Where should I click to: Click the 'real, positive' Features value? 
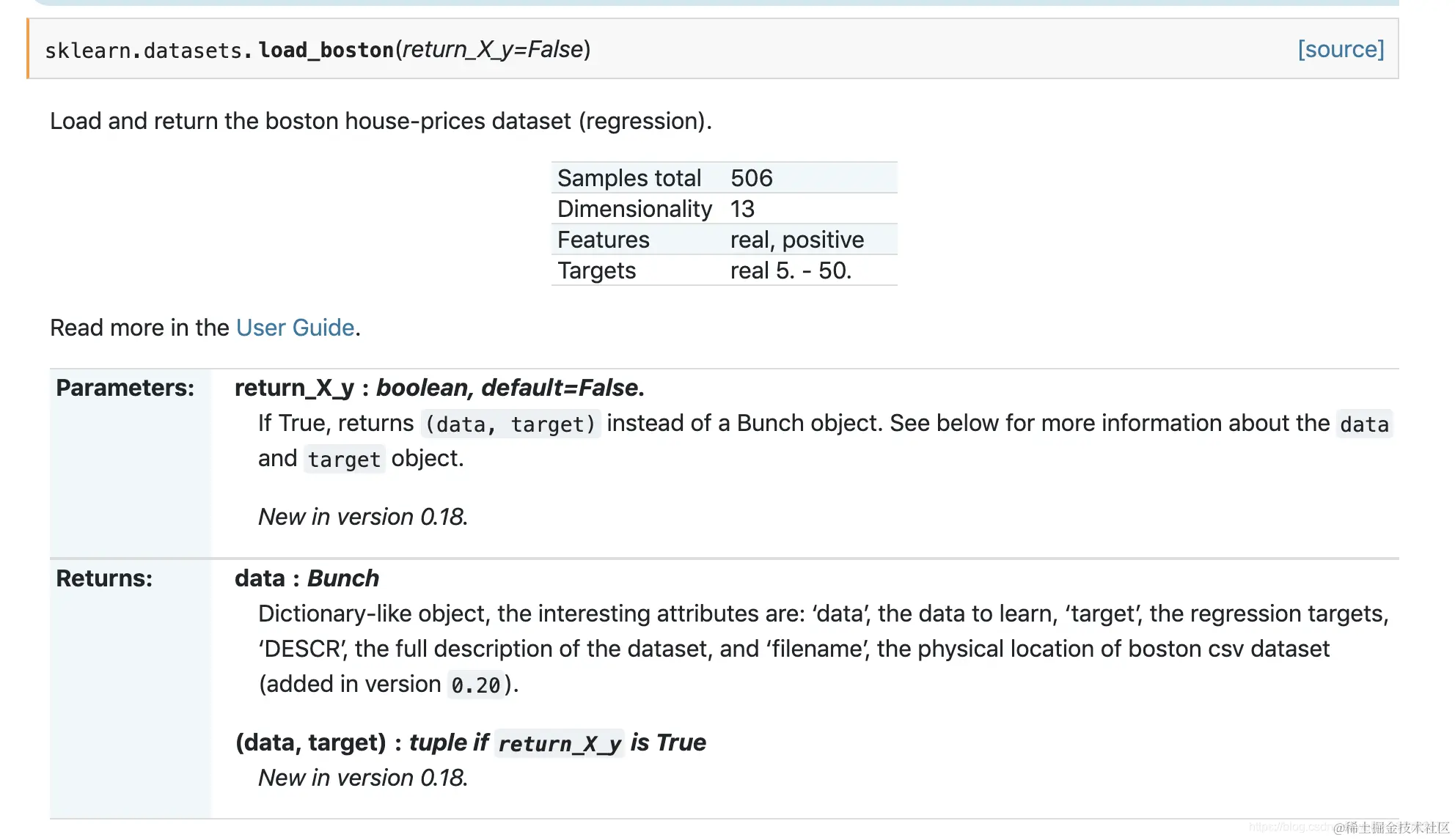pos(796,240)
